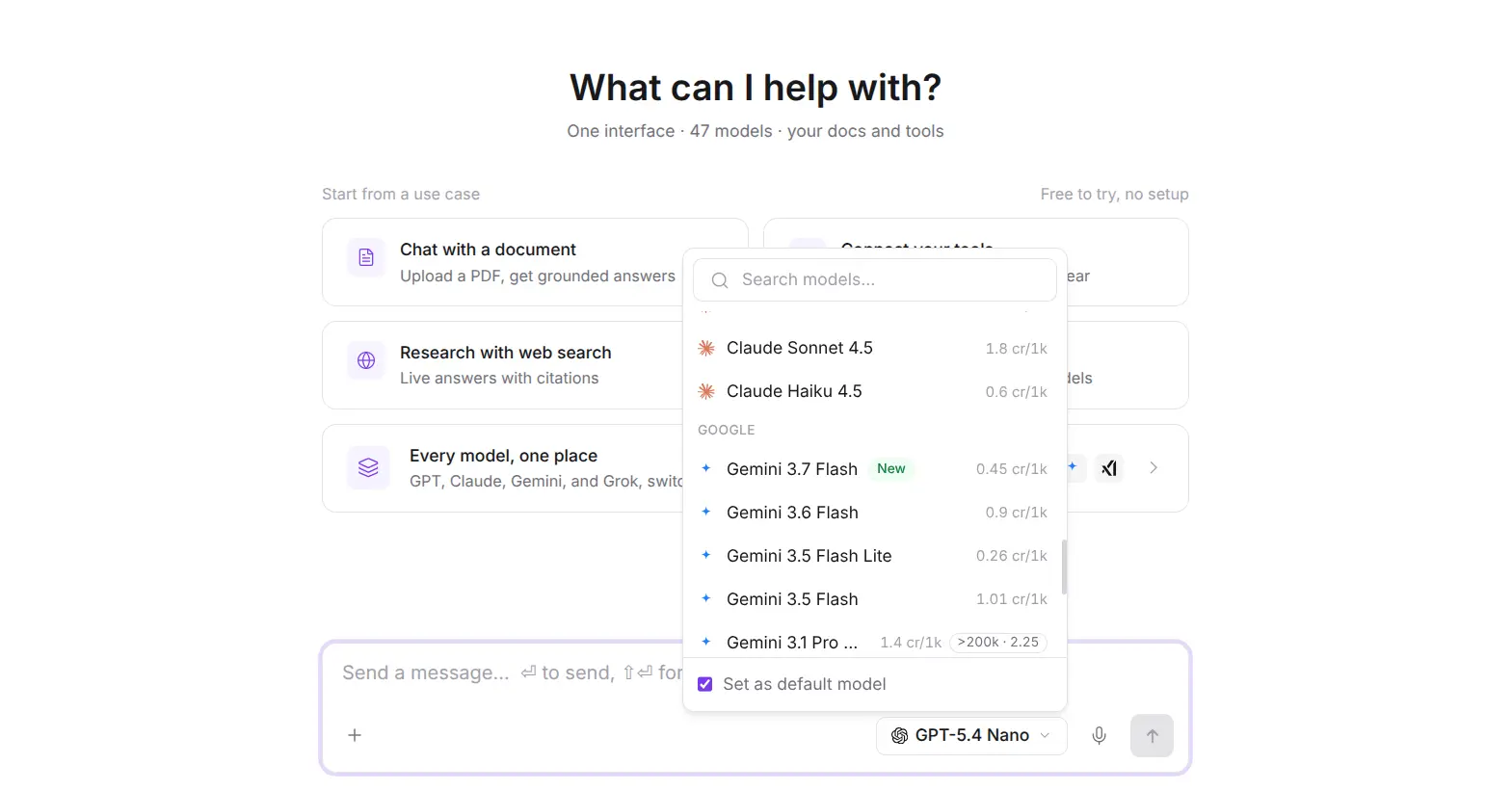Open the GPT-5.4 Nano model dropdown
1512x791 pixels.
pyautogui.click(x=971, y=736)
